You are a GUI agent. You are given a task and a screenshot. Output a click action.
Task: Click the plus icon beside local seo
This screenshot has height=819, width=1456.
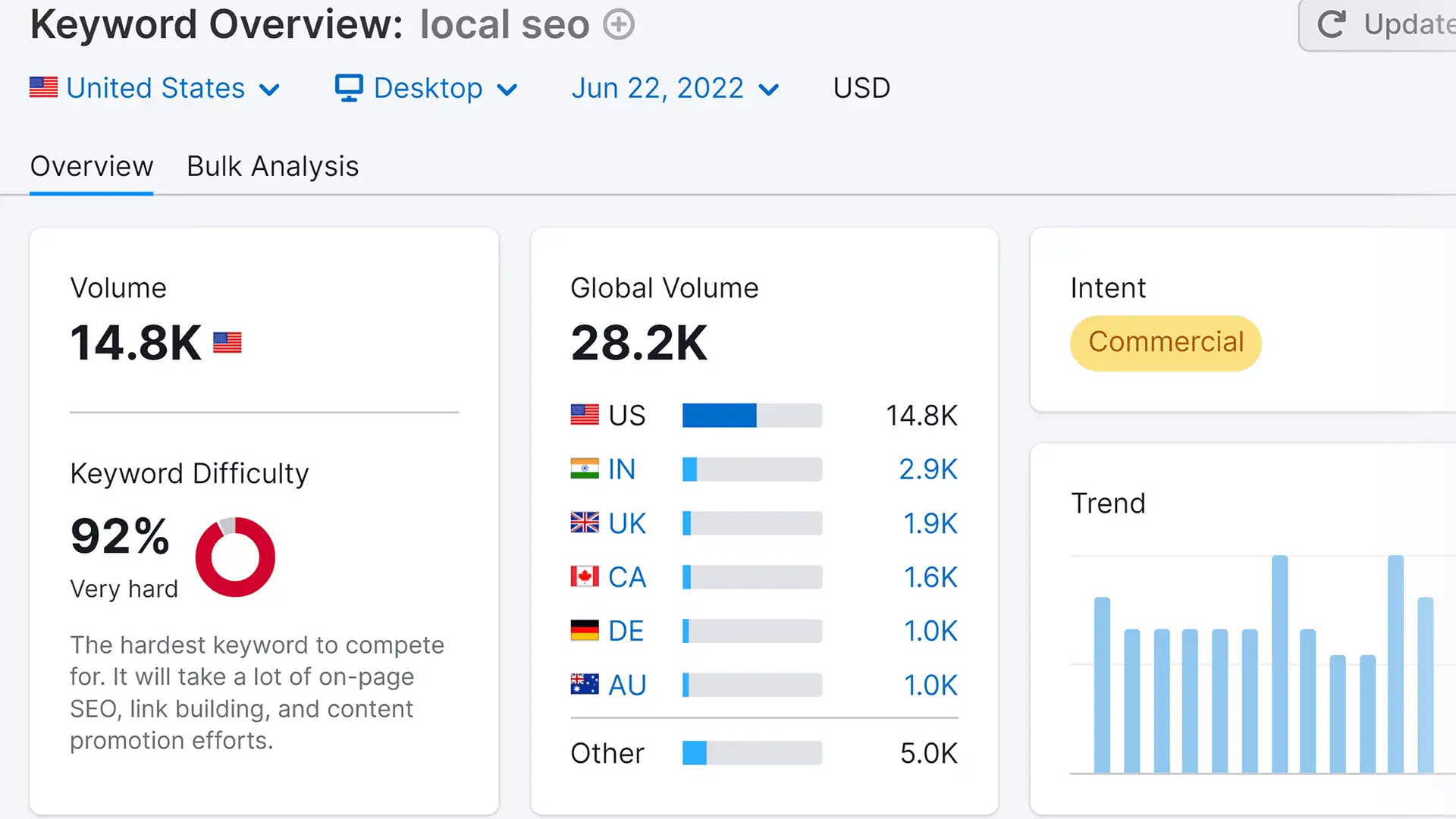pyautogui.click(x=619, y=24)
